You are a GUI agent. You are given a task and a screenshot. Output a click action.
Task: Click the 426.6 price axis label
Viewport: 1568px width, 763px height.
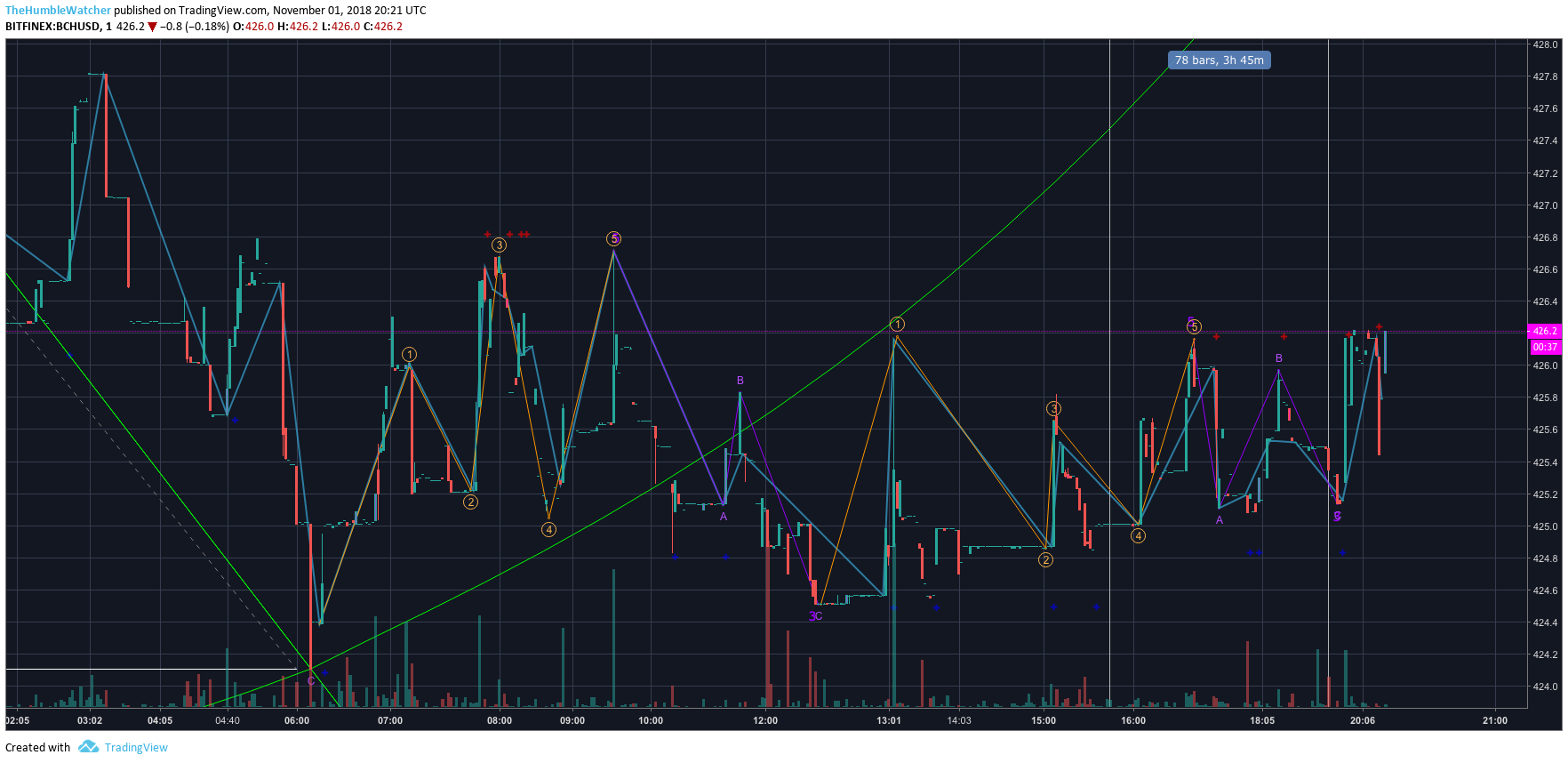coord(1545,269)
